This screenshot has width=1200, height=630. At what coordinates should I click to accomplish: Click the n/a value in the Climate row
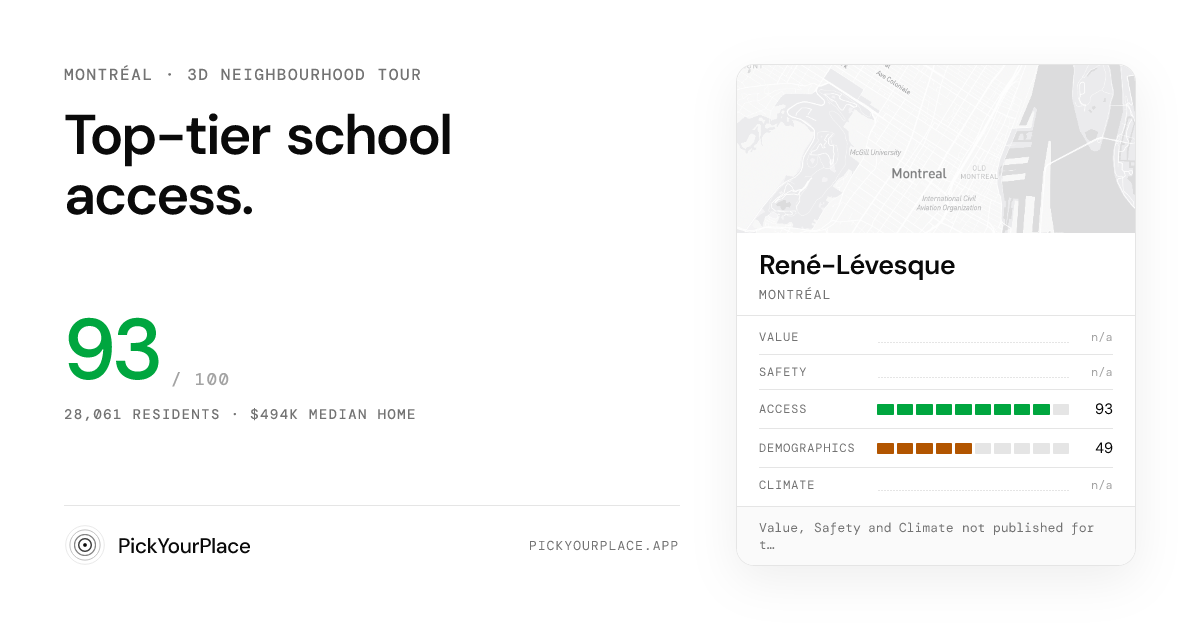click(x=1102, y=485)
